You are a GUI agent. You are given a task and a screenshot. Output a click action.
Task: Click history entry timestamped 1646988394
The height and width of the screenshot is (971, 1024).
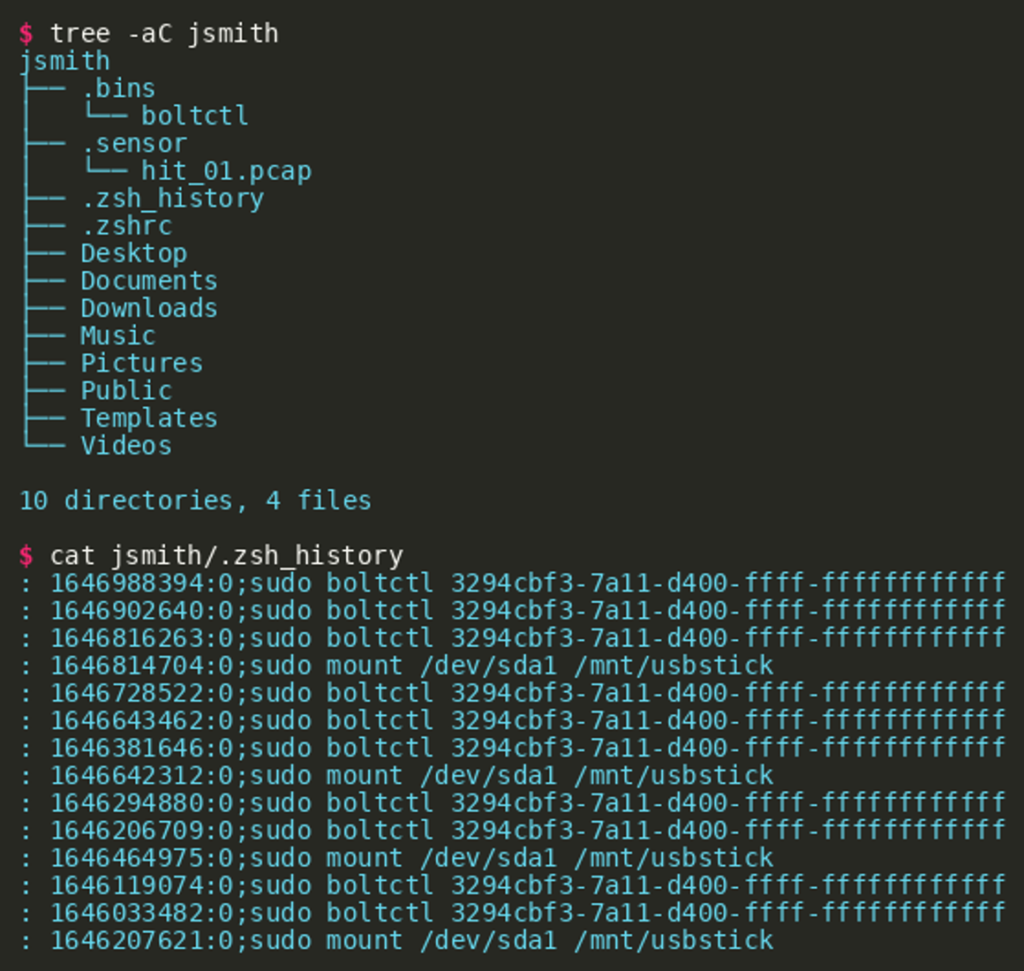(512, 583)
